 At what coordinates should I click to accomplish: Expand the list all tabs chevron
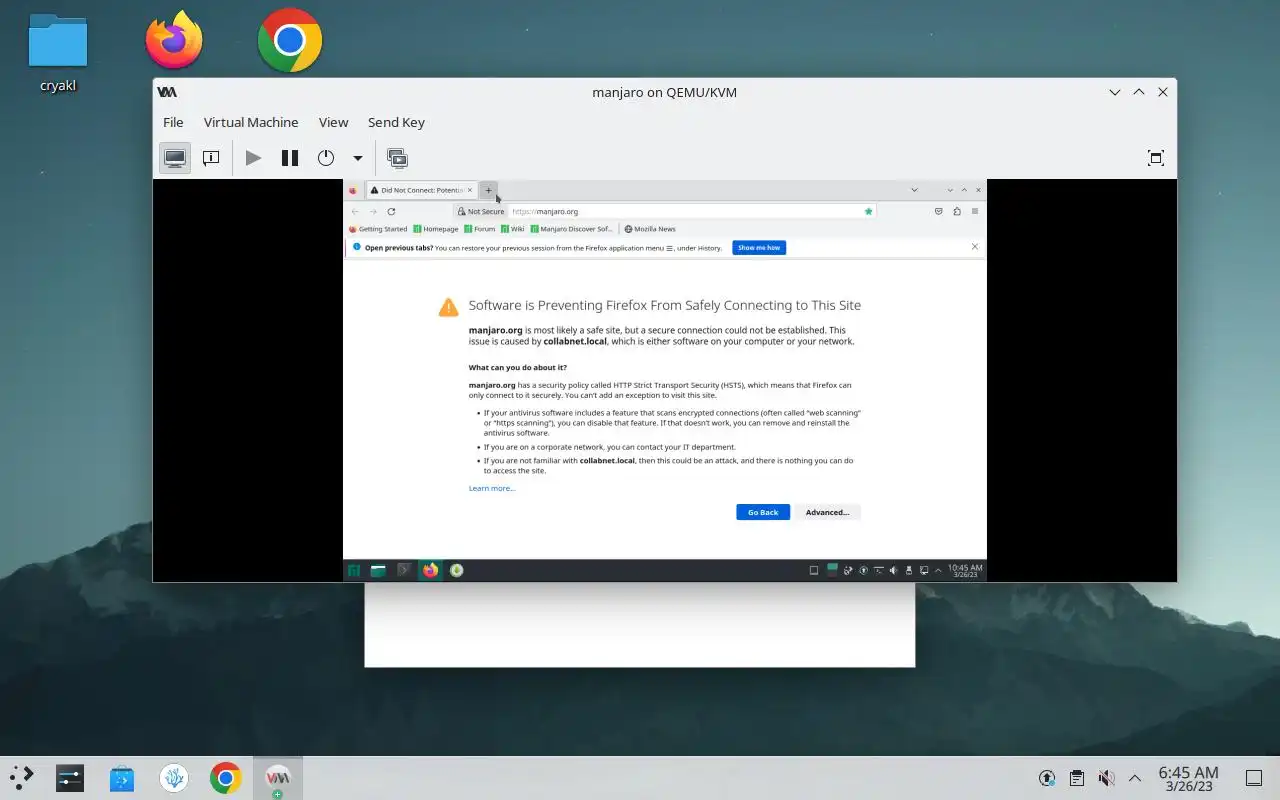click(x=914, y=190)
